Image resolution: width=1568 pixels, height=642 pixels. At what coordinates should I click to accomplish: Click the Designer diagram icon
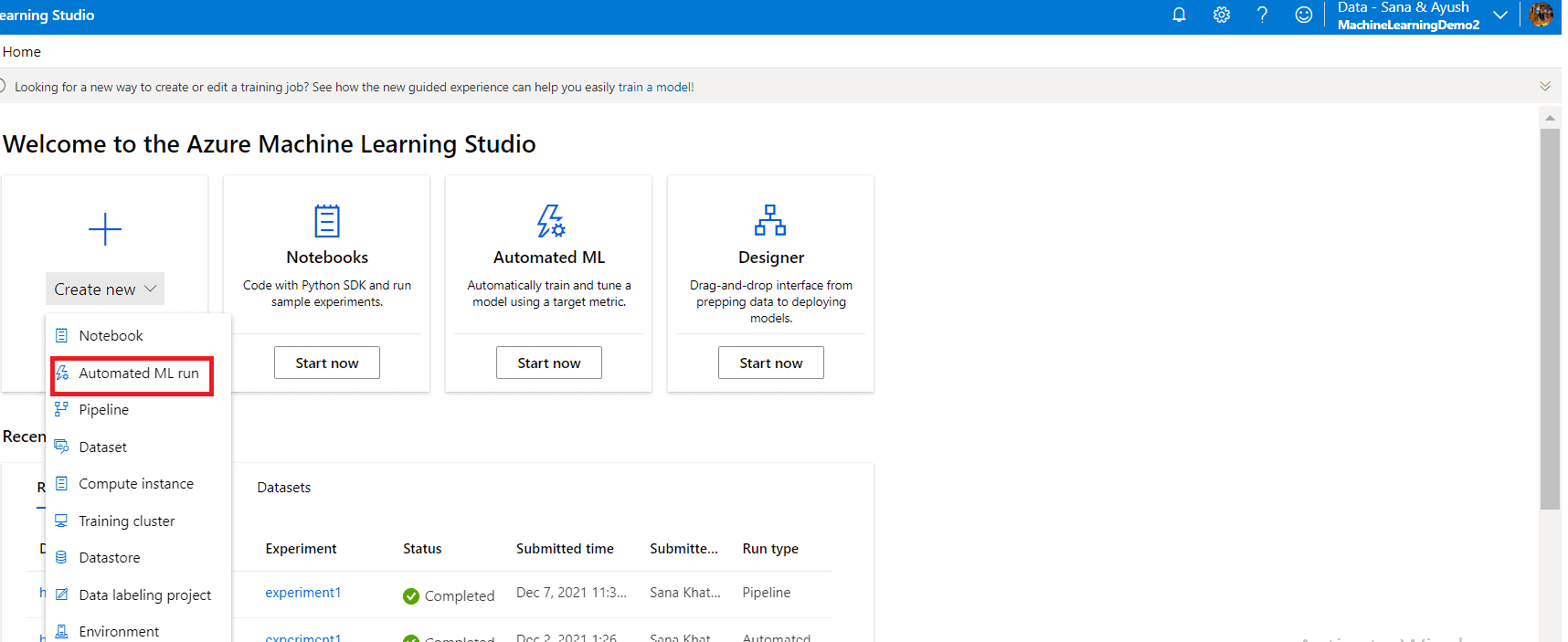pos(770,220)
